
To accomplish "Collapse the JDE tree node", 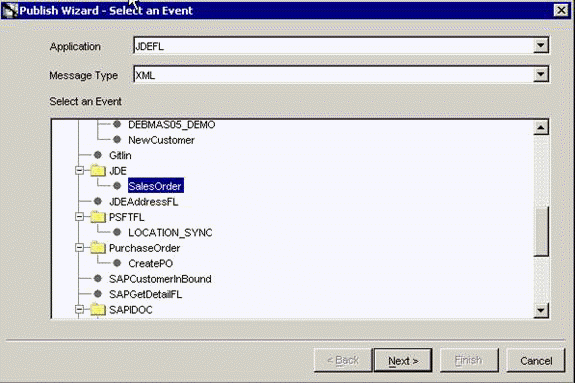I will 79,171.
